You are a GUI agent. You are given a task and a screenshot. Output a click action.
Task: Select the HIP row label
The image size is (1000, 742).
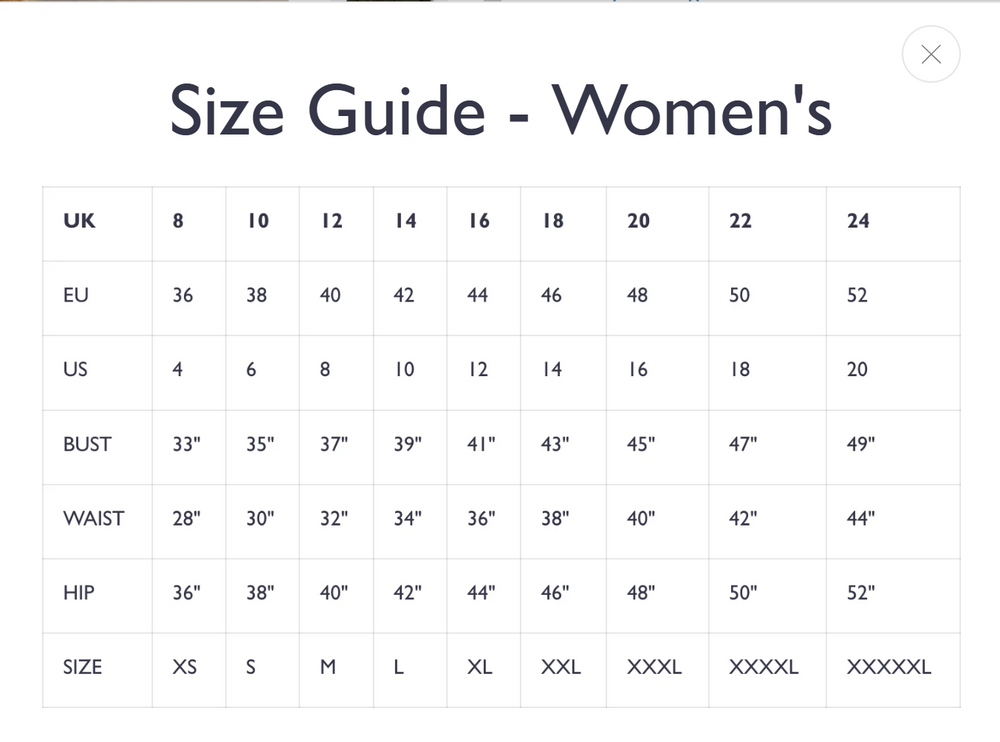tap(79, 592)
